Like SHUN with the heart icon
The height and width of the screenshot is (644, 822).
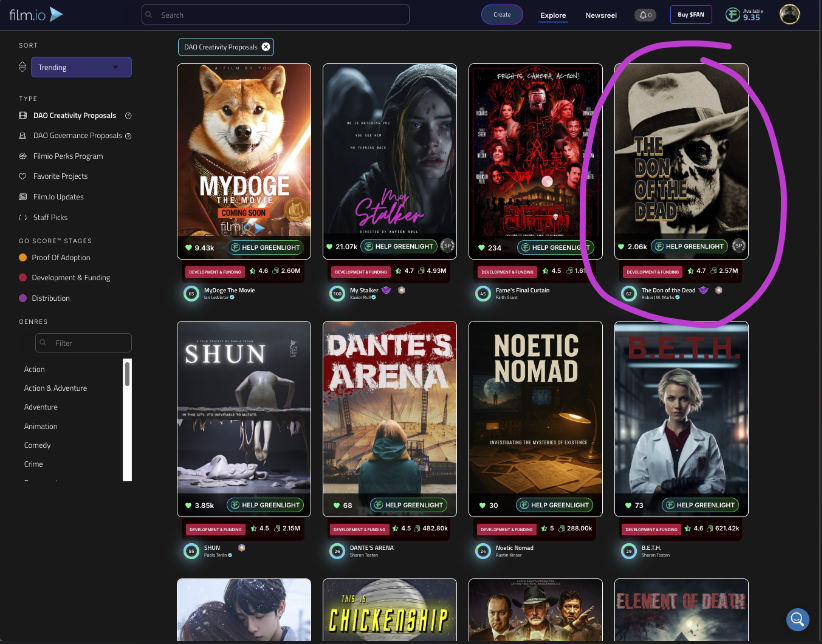click(x=188, y=506)
